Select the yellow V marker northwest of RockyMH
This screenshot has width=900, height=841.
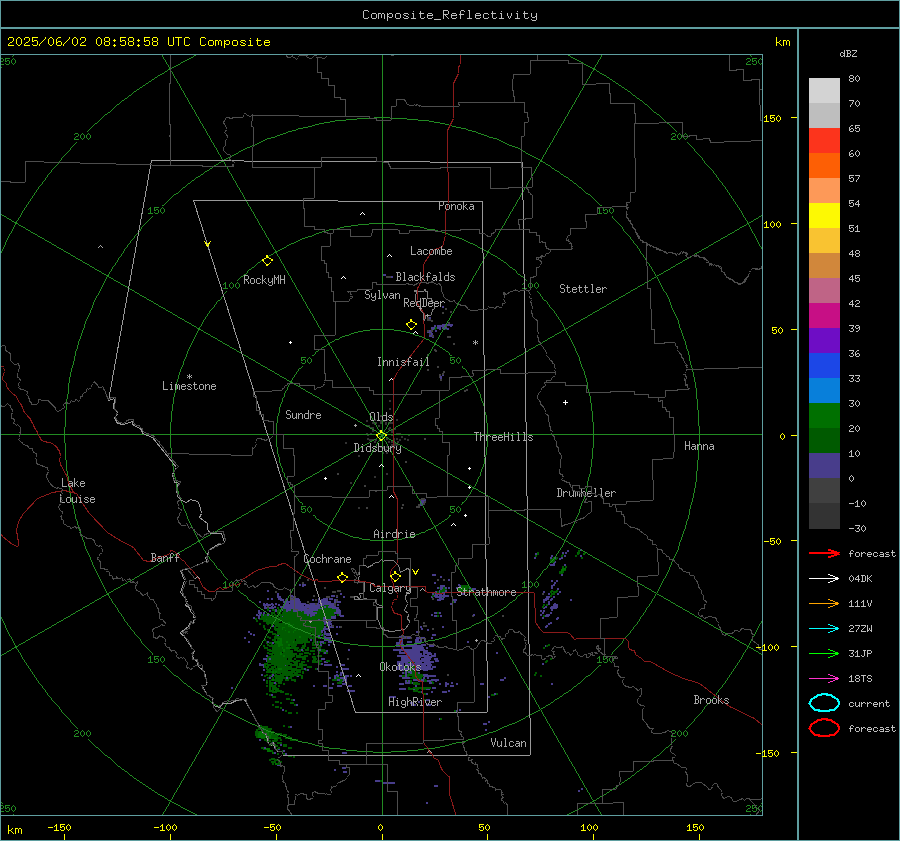pyautogui.click(x=208, y=244)
